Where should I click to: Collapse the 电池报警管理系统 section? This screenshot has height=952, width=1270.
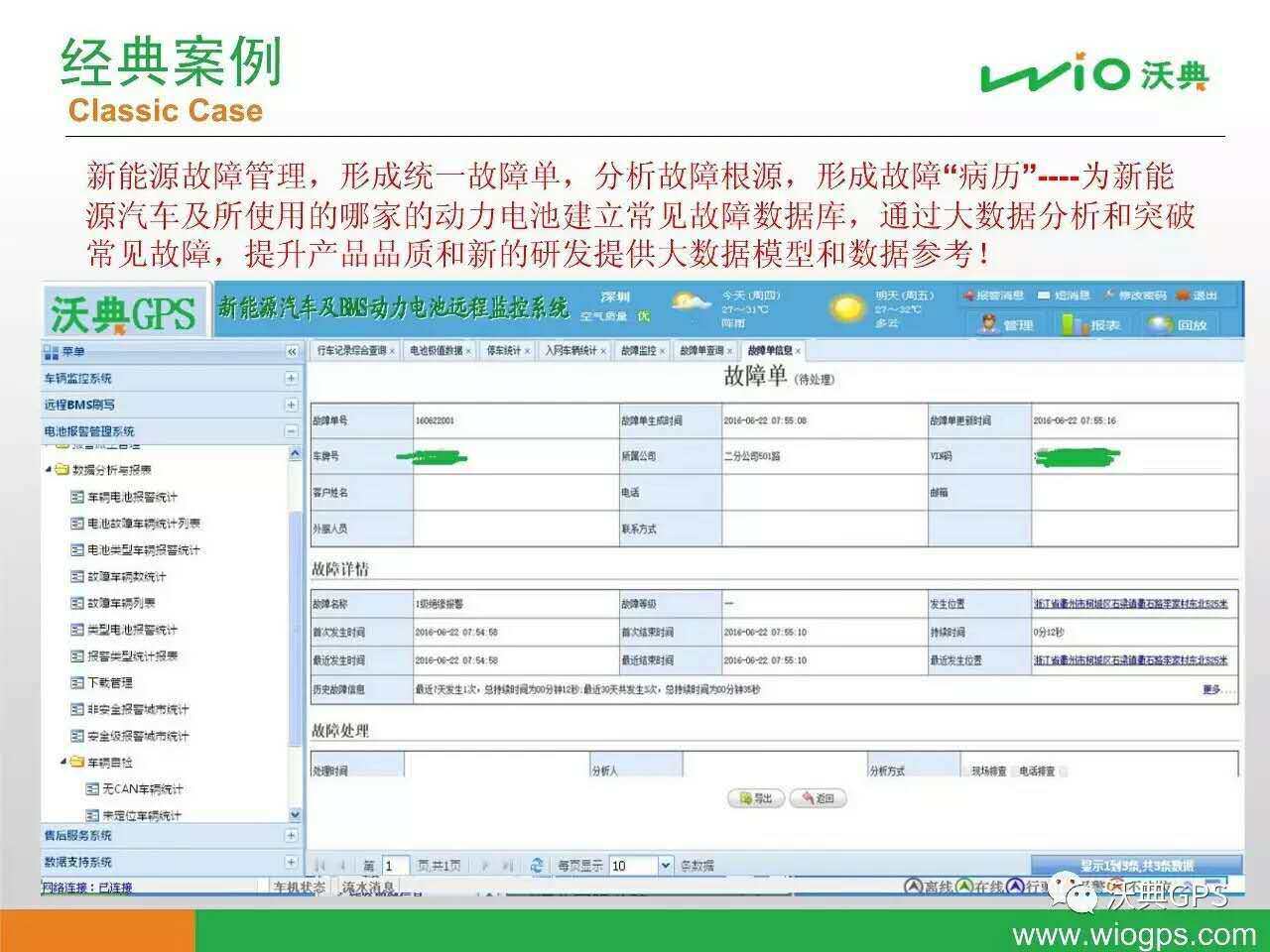[x=292, y=432]
